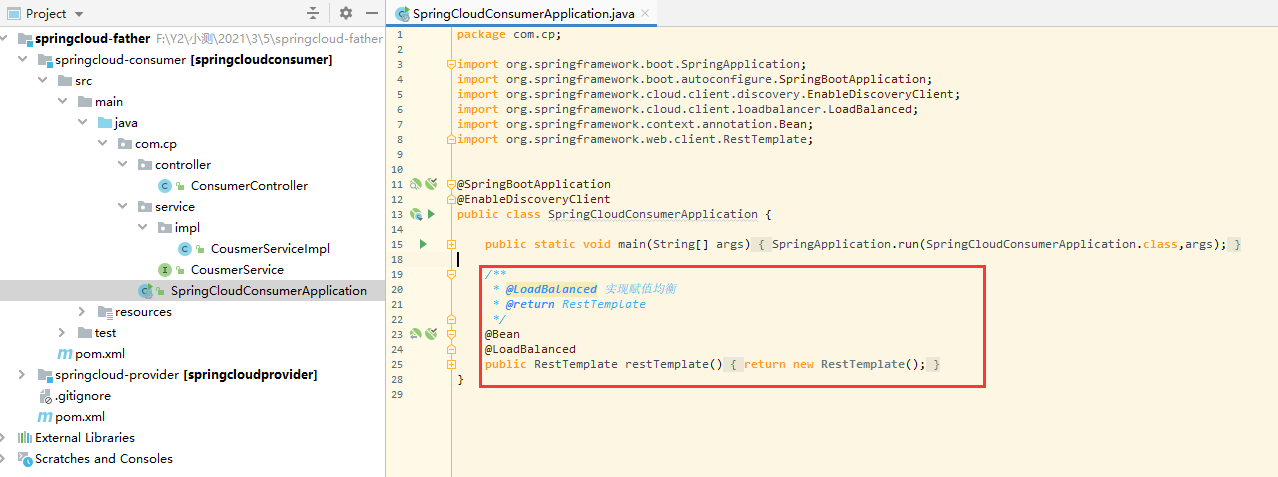Screen dimensions: 1278x477
Task: Click the ConsumerController class icon
Action: (165, 186)
